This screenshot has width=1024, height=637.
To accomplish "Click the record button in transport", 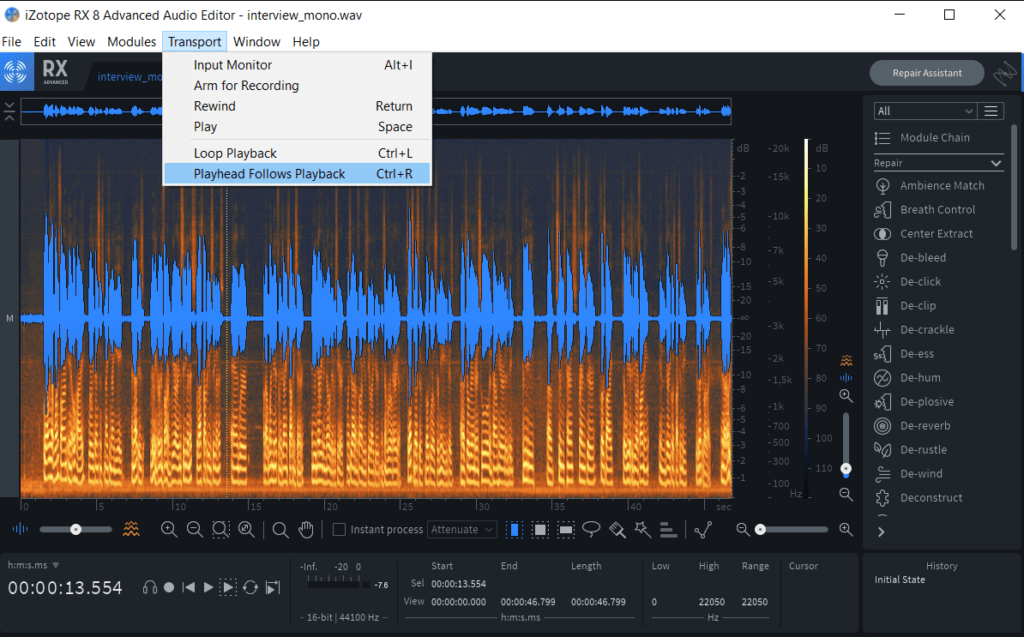I will (x=169, y=588).
